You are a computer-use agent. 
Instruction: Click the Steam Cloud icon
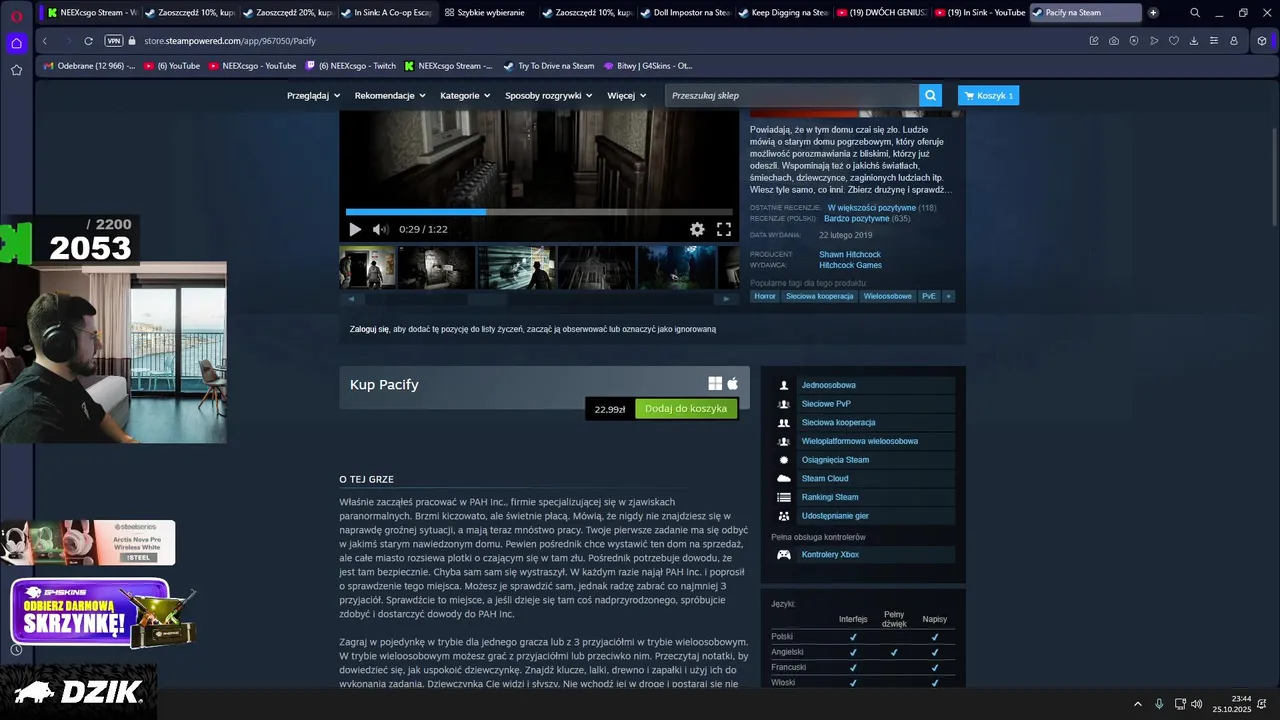point(784,478)
